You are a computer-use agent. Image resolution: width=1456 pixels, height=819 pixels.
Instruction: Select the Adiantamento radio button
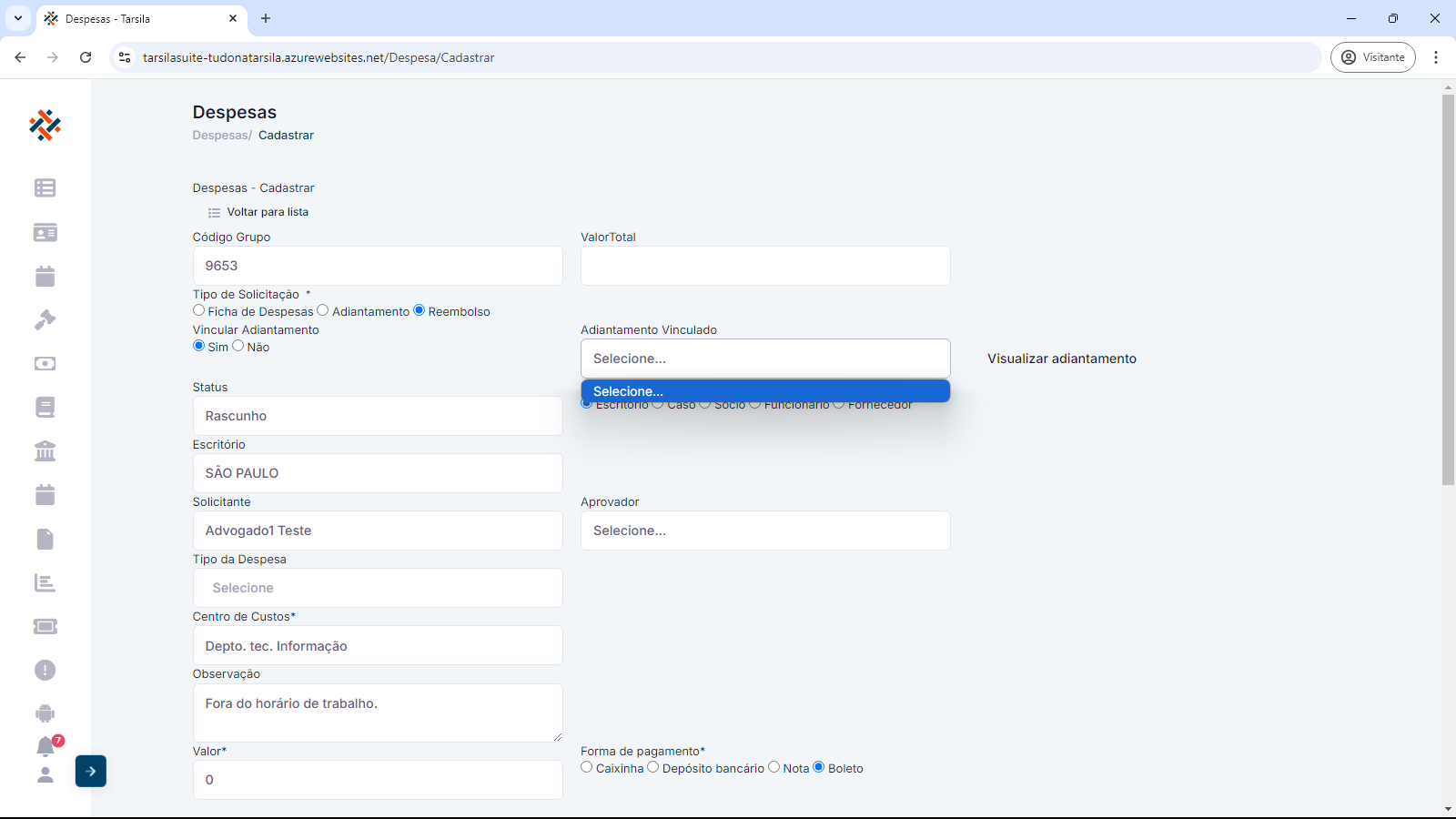point(323,310)
